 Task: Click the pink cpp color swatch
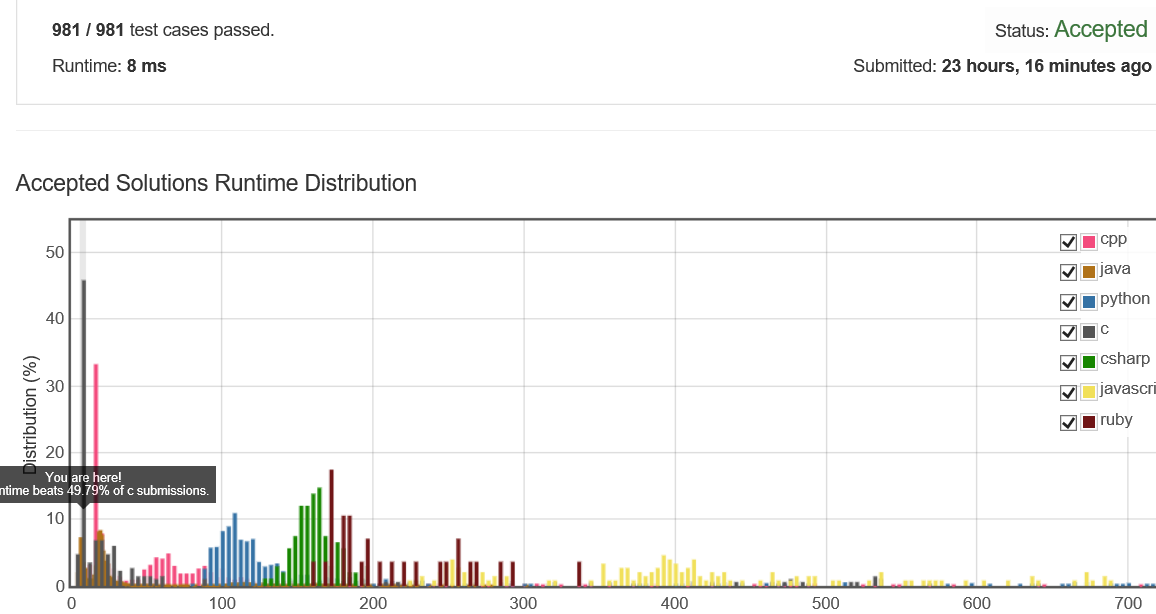1089,242
